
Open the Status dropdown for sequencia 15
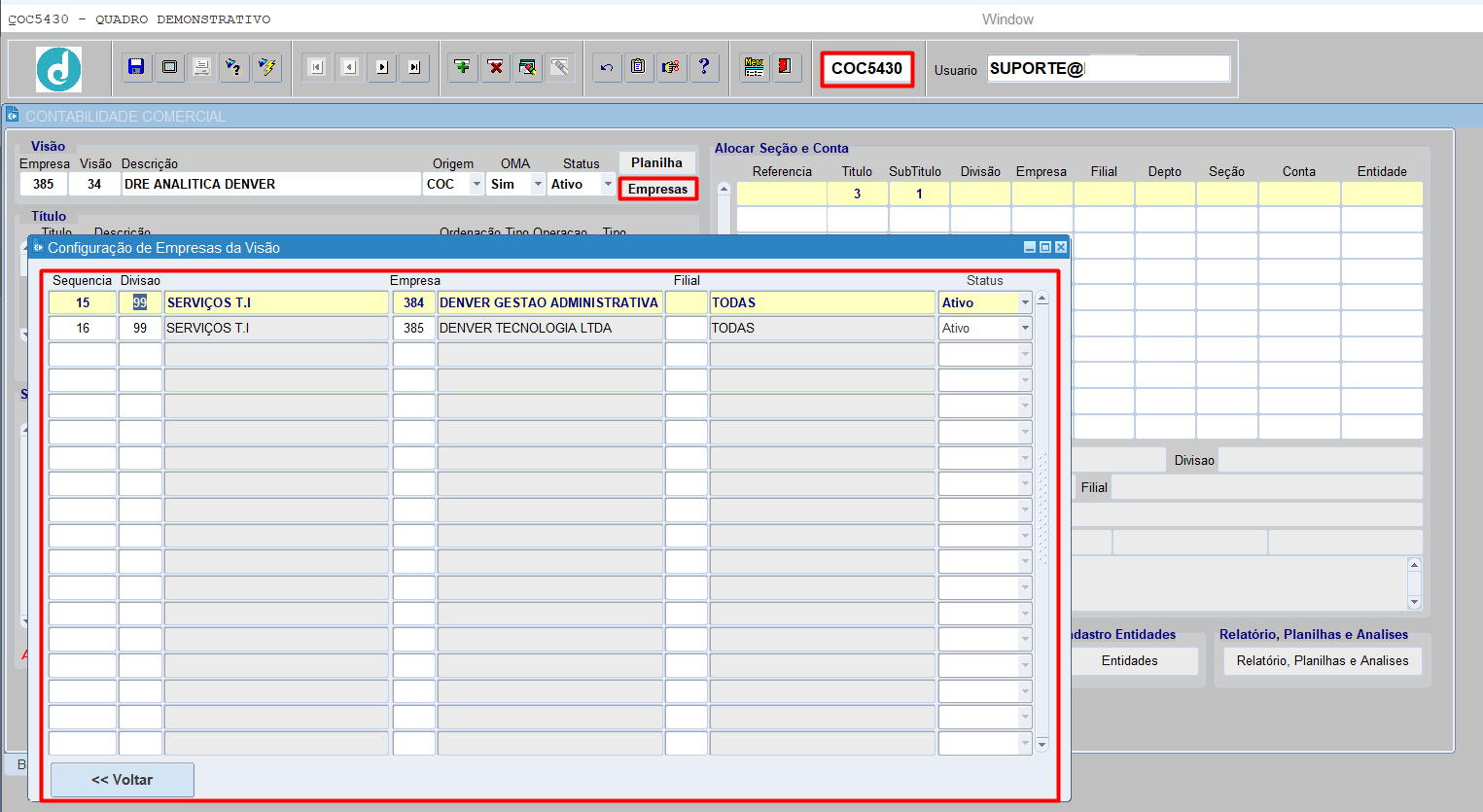(1025, 302)
